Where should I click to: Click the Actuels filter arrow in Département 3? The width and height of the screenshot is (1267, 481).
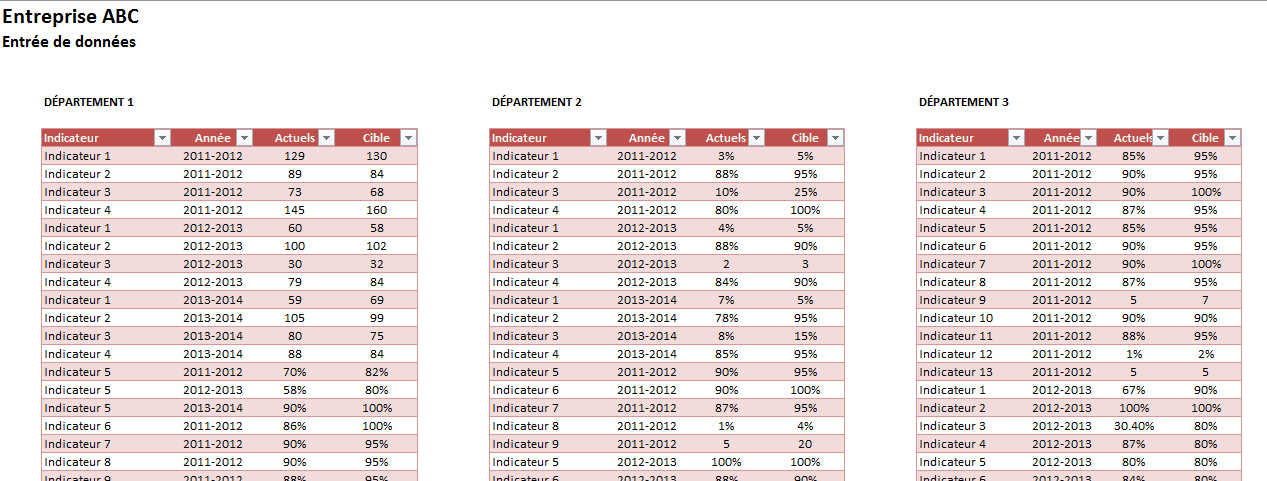tap(1160, 138)
